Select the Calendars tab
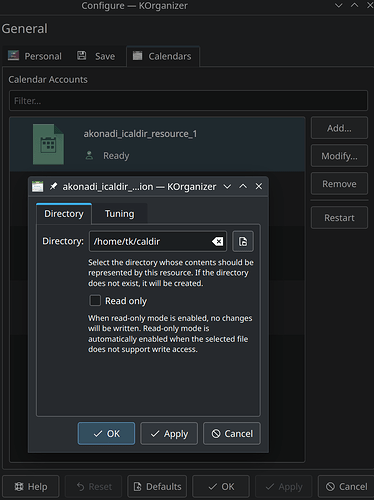Viewport: 374px width, 500px height. coord(163,56)
